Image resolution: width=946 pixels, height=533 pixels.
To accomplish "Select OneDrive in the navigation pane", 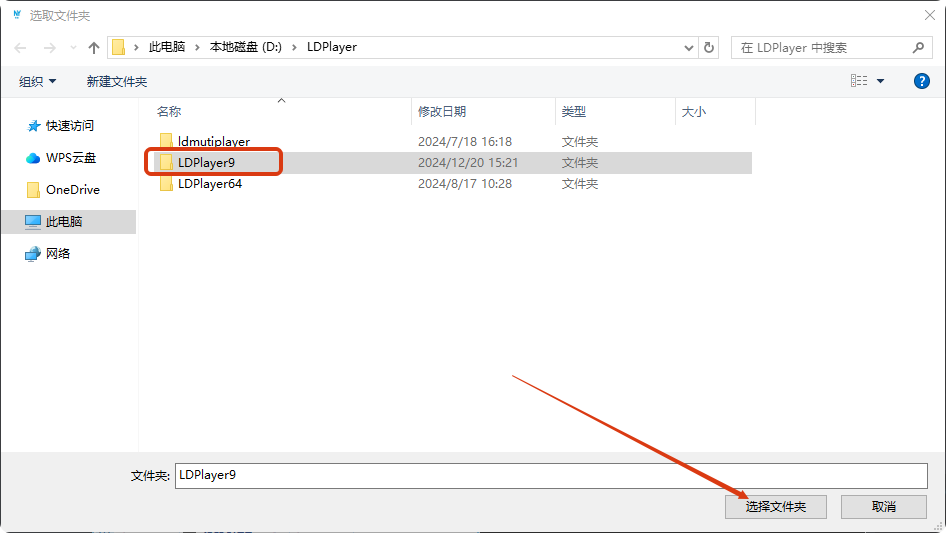I will point(72,190).
